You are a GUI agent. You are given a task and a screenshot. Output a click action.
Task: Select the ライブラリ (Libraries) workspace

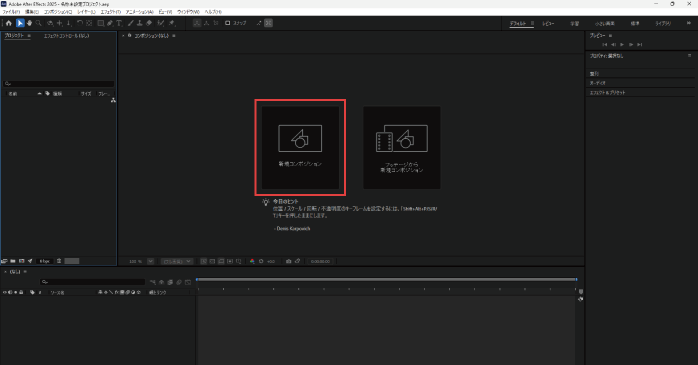tap(663, 23)
